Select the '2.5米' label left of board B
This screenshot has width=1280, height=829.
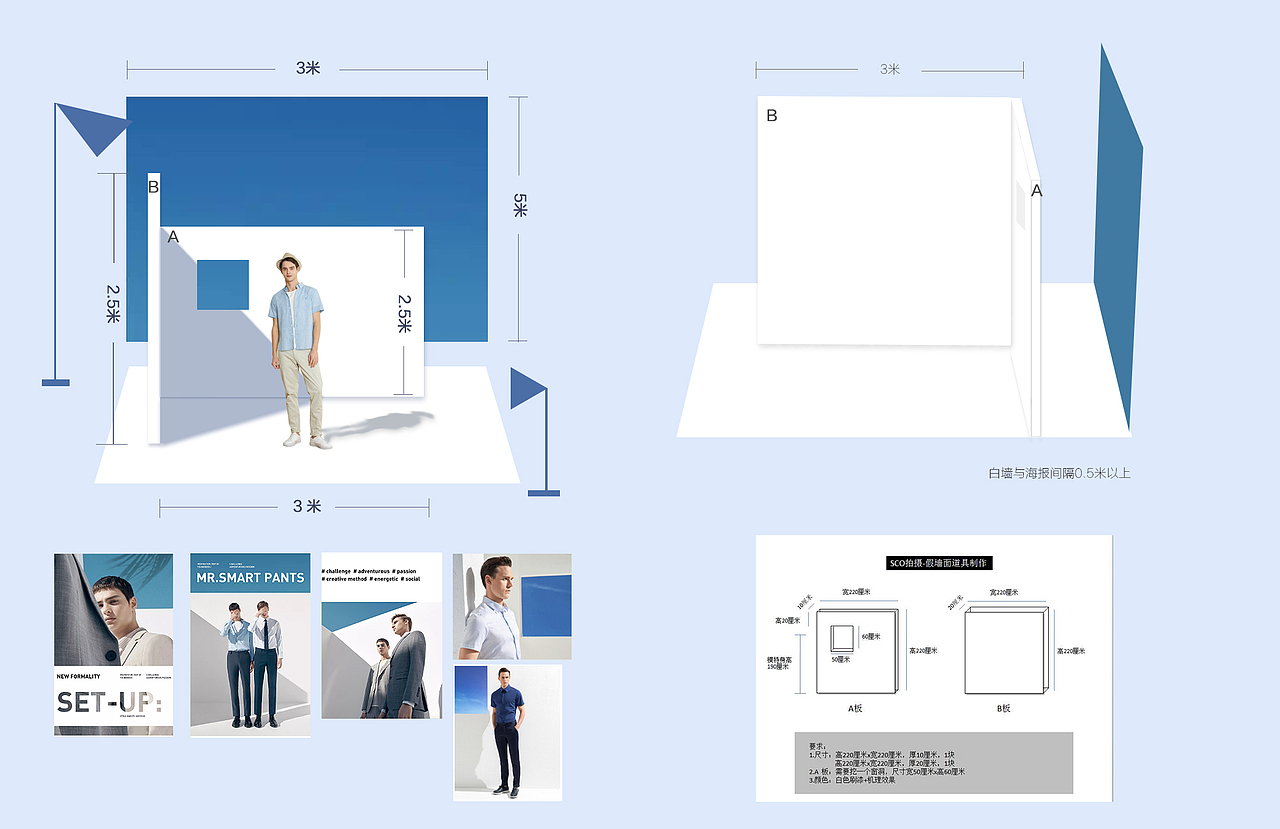click(x=114, y=303)
